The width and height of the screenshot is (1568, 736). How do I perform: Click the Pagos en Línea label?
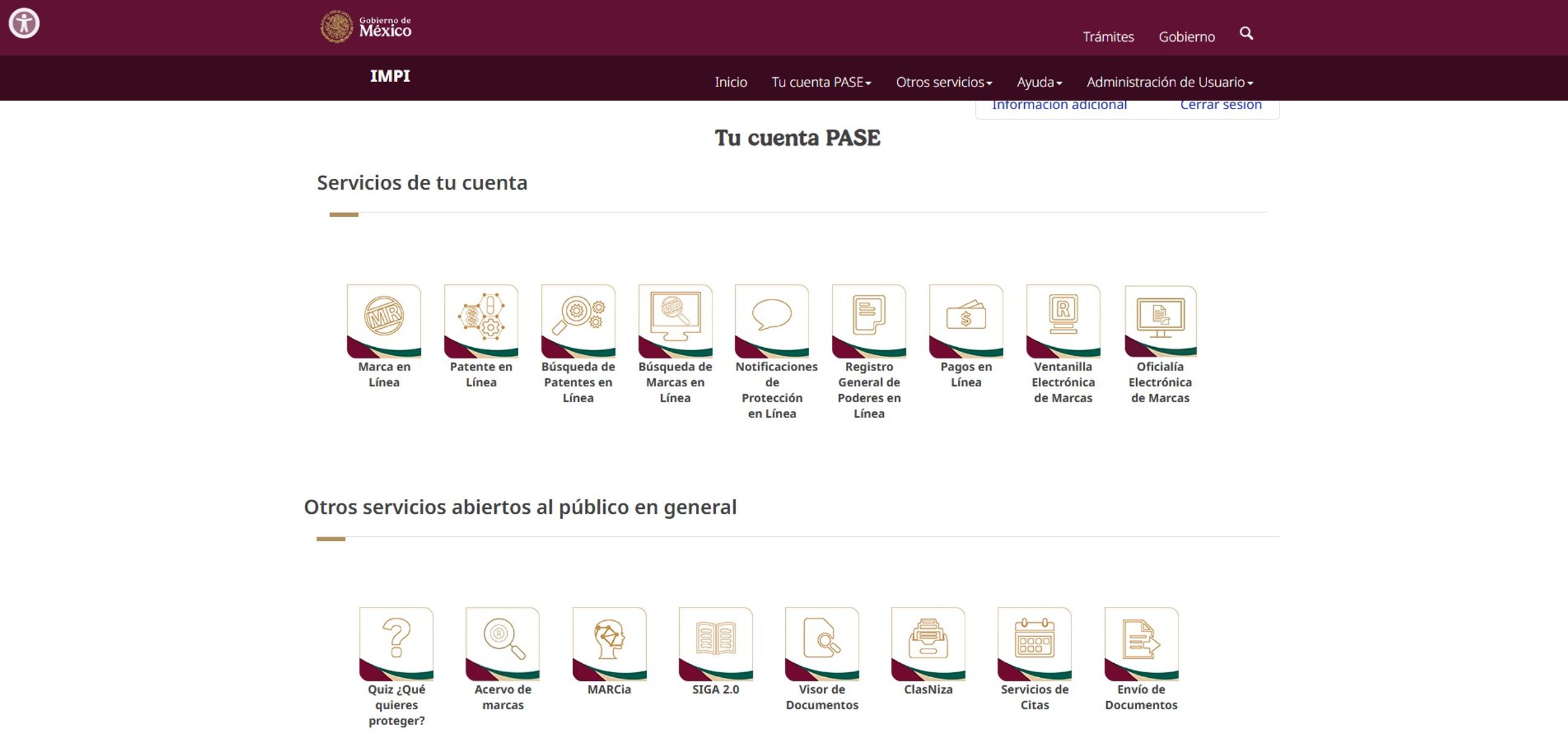coord(966,374)
